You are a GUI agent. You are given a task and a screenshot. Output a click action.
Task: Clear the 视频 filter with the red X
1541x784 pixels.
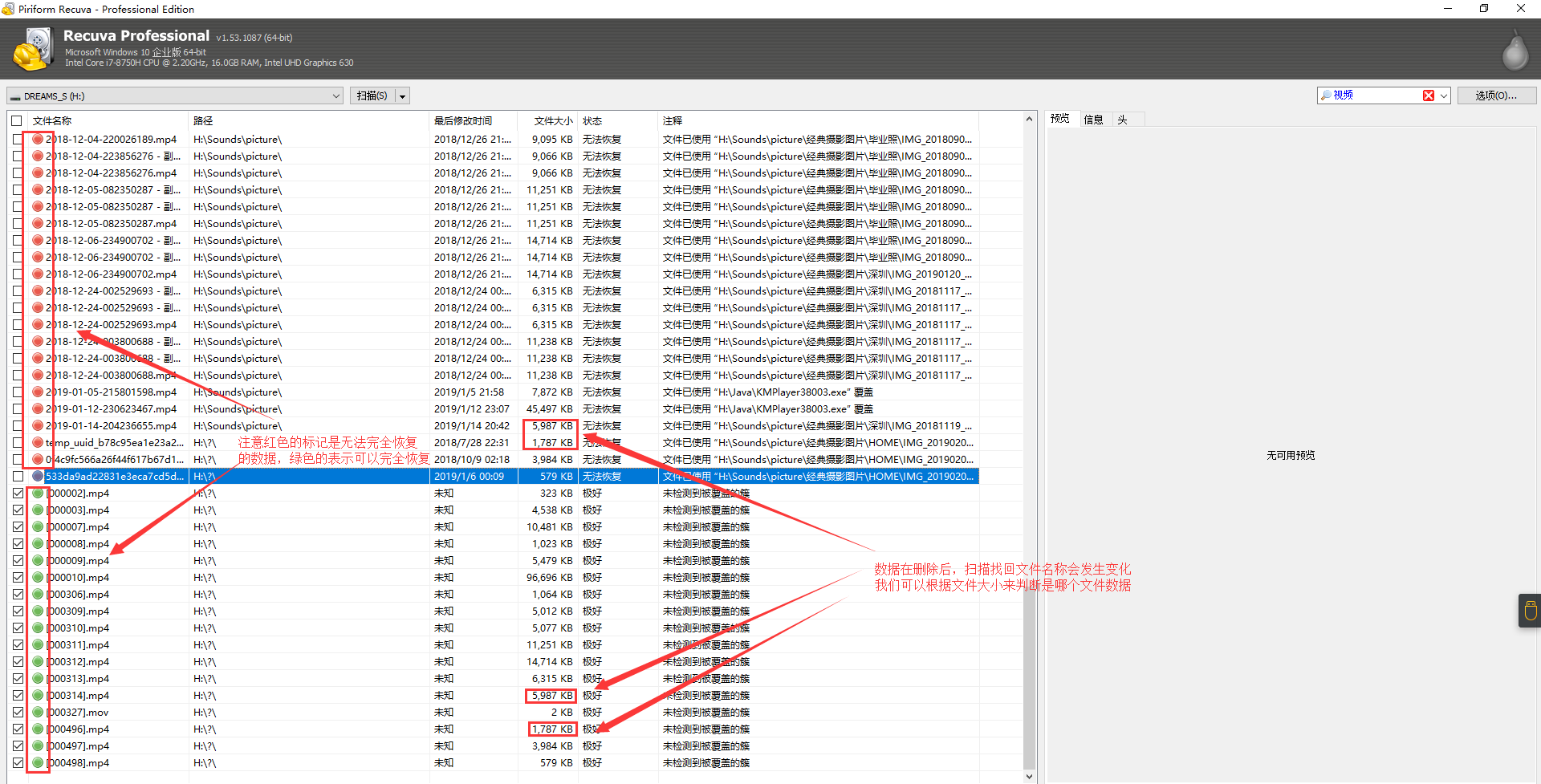[x=1429, y=95]
